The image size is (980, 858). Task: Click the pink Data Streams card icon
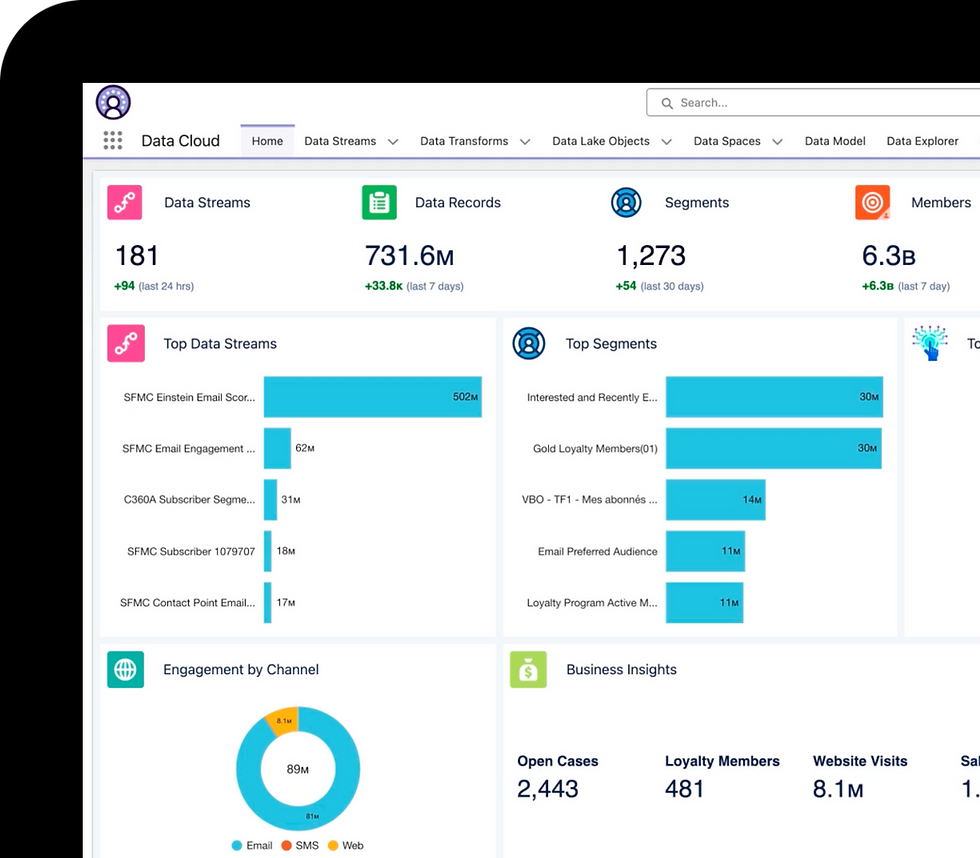click(124, 202)
